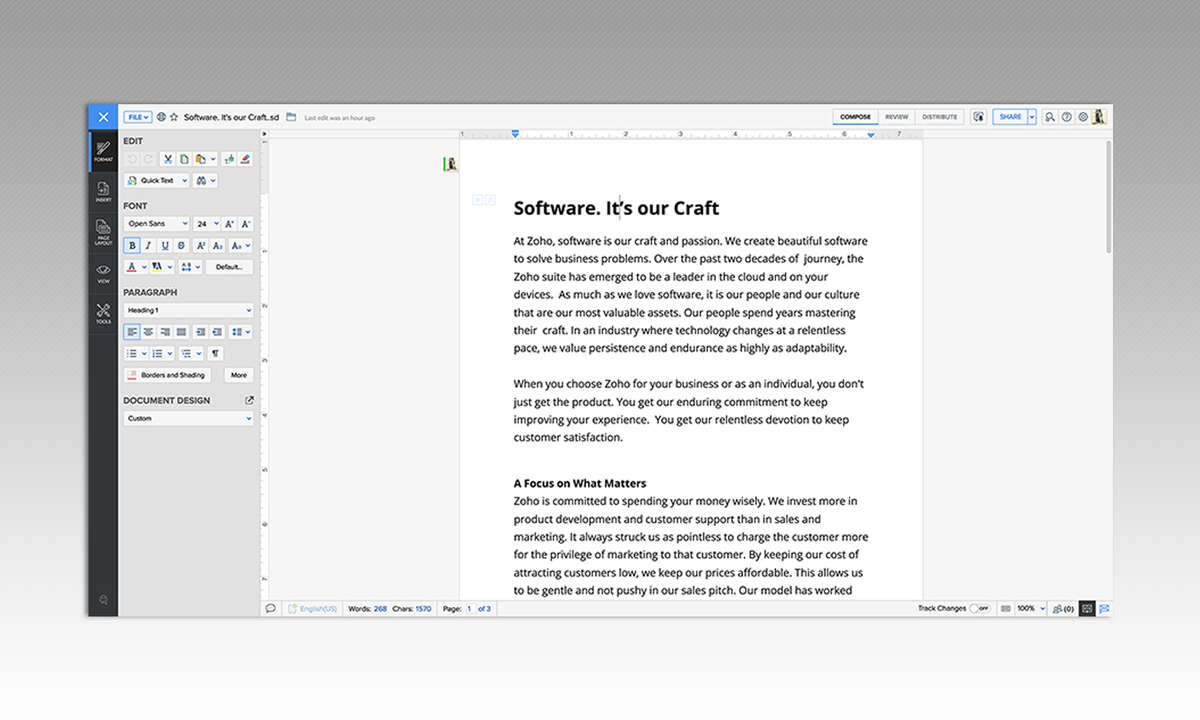Screen dimensions: 1200x720
Task: Expand the paste options arrow
Action: point(212,159)
